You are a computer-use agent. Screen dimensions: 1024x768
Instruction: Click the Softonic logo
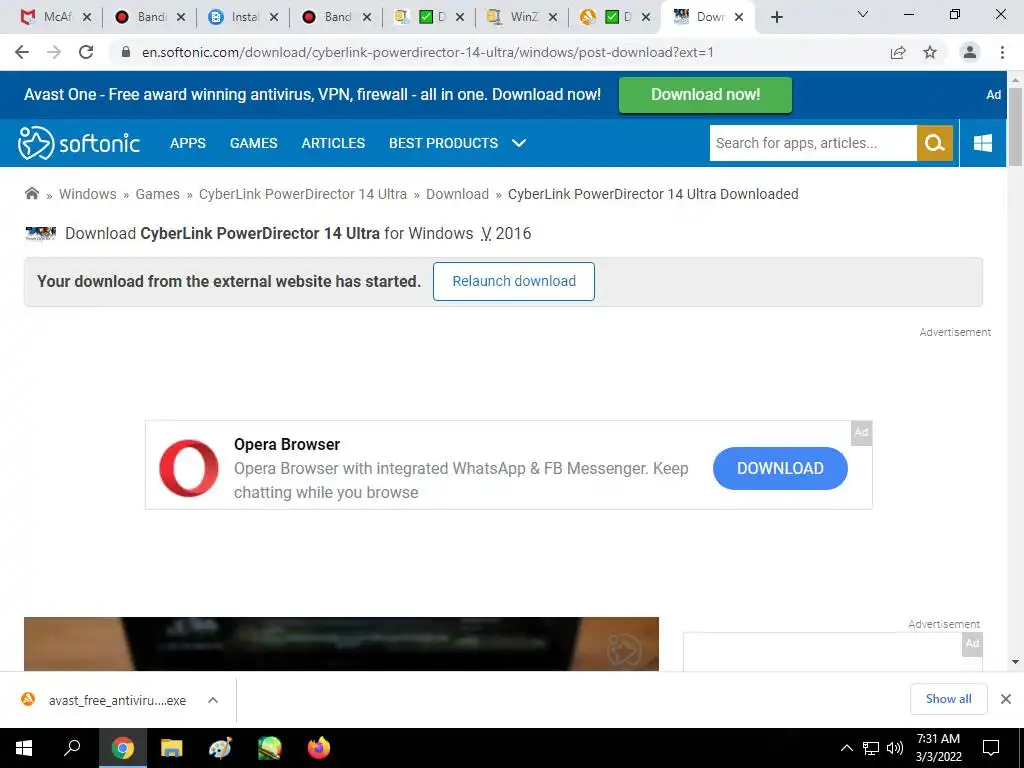click(x=78, y=143)
